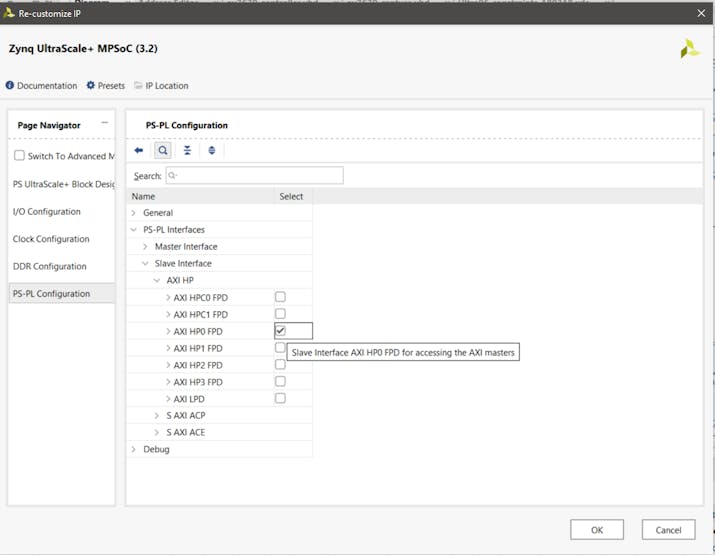The width and height of the screenshot is (715, 555).
Task: Select the AXI HP1 FPD label
Action: click(198, 348)
